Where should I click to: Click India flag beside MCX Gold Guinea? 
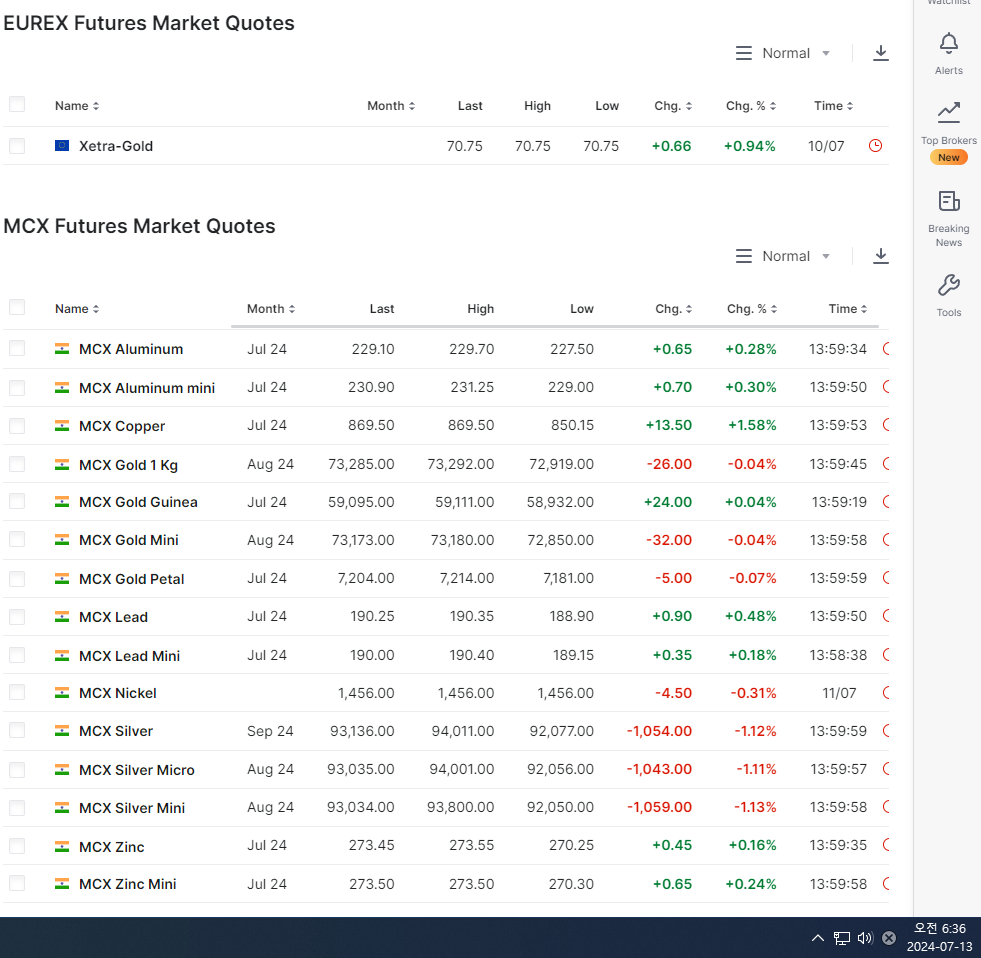coord(62,502)
